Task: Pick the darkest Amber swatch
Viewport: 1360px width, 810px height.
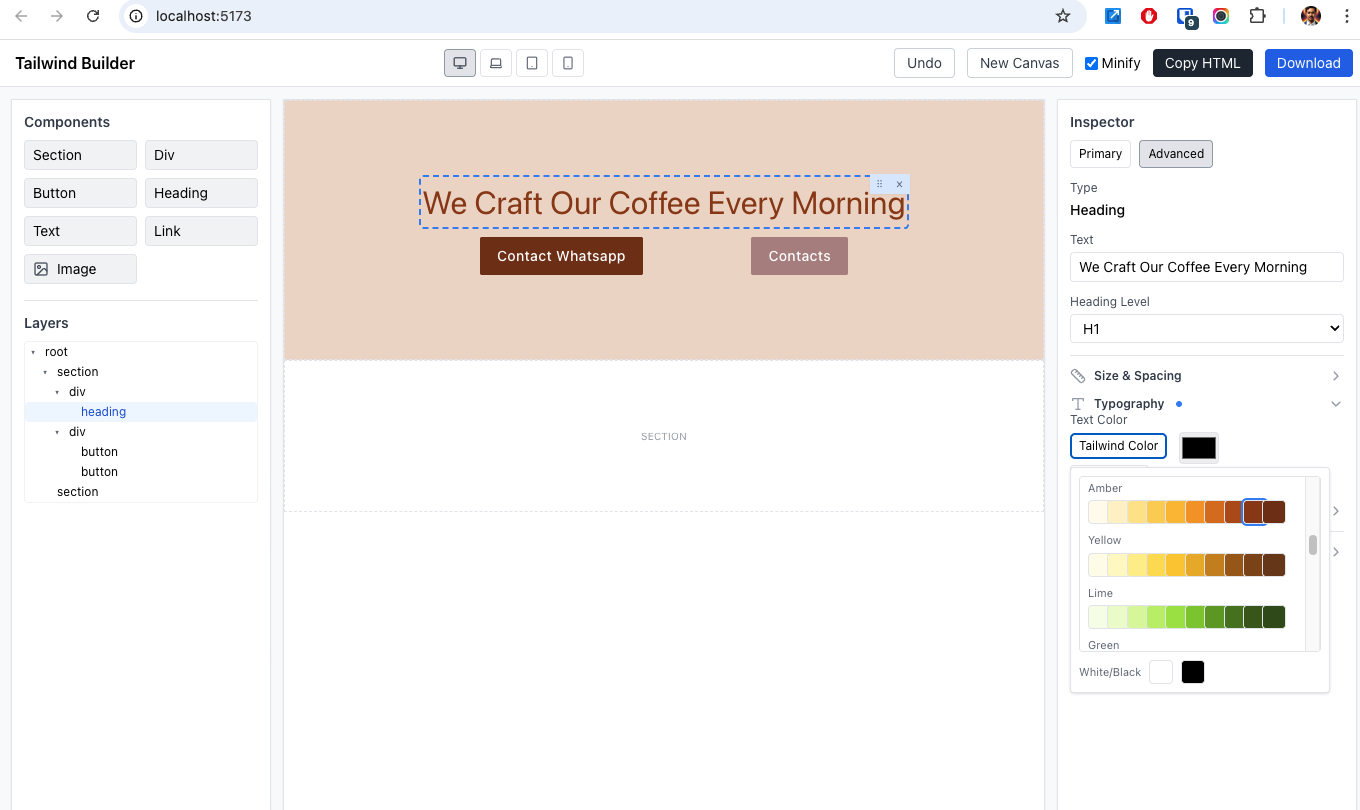Action: tap(1274, 512)
